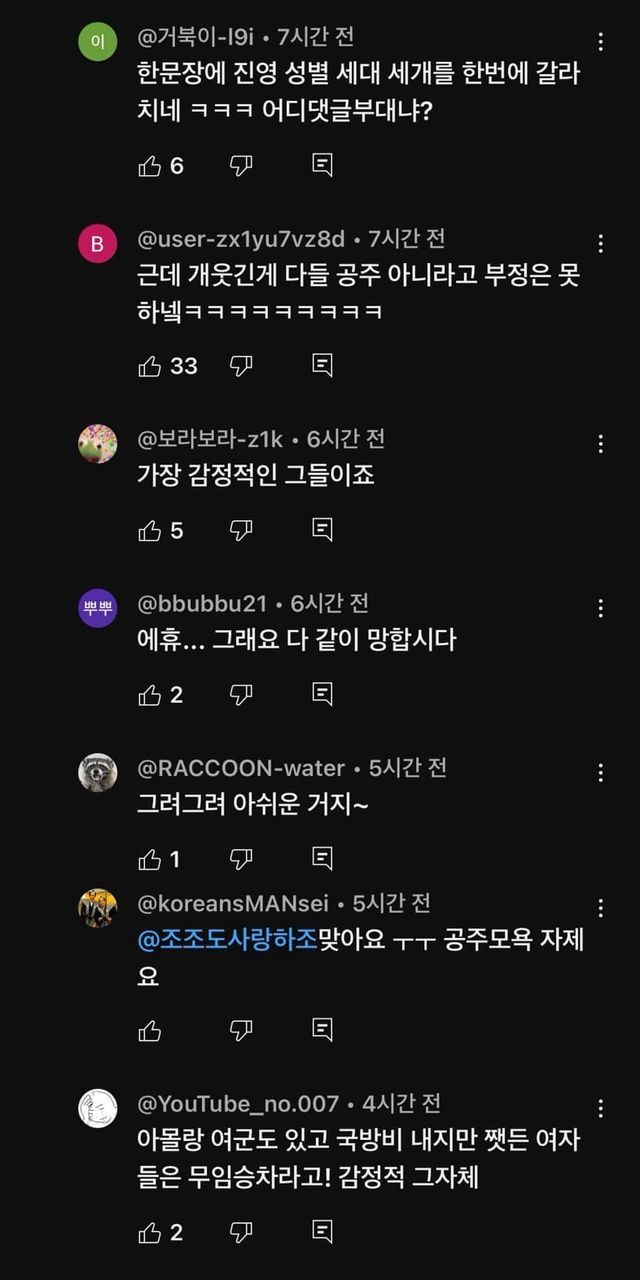
Task: Reply to @user-zx1yu7vz8d's comment
Action: pyautogui.click(x=322, y=366)
